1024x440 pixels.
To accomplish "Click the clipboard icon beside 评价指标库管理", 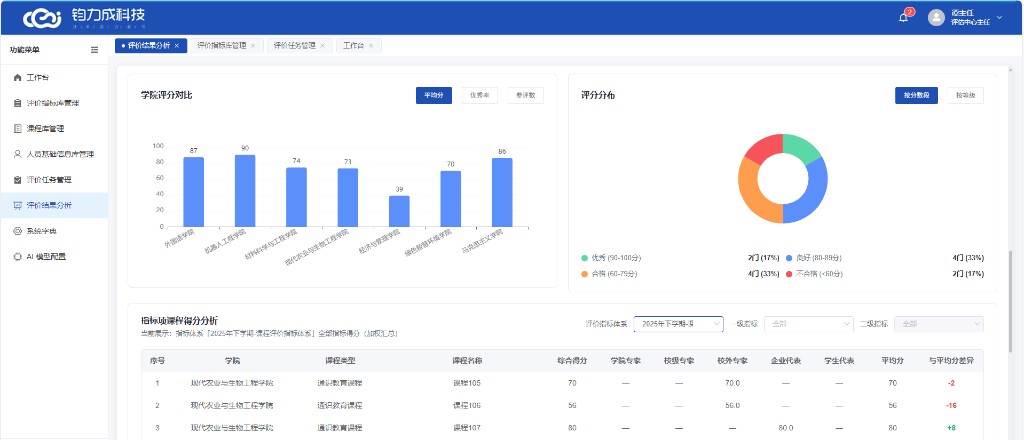I will (x=18, y=103).
